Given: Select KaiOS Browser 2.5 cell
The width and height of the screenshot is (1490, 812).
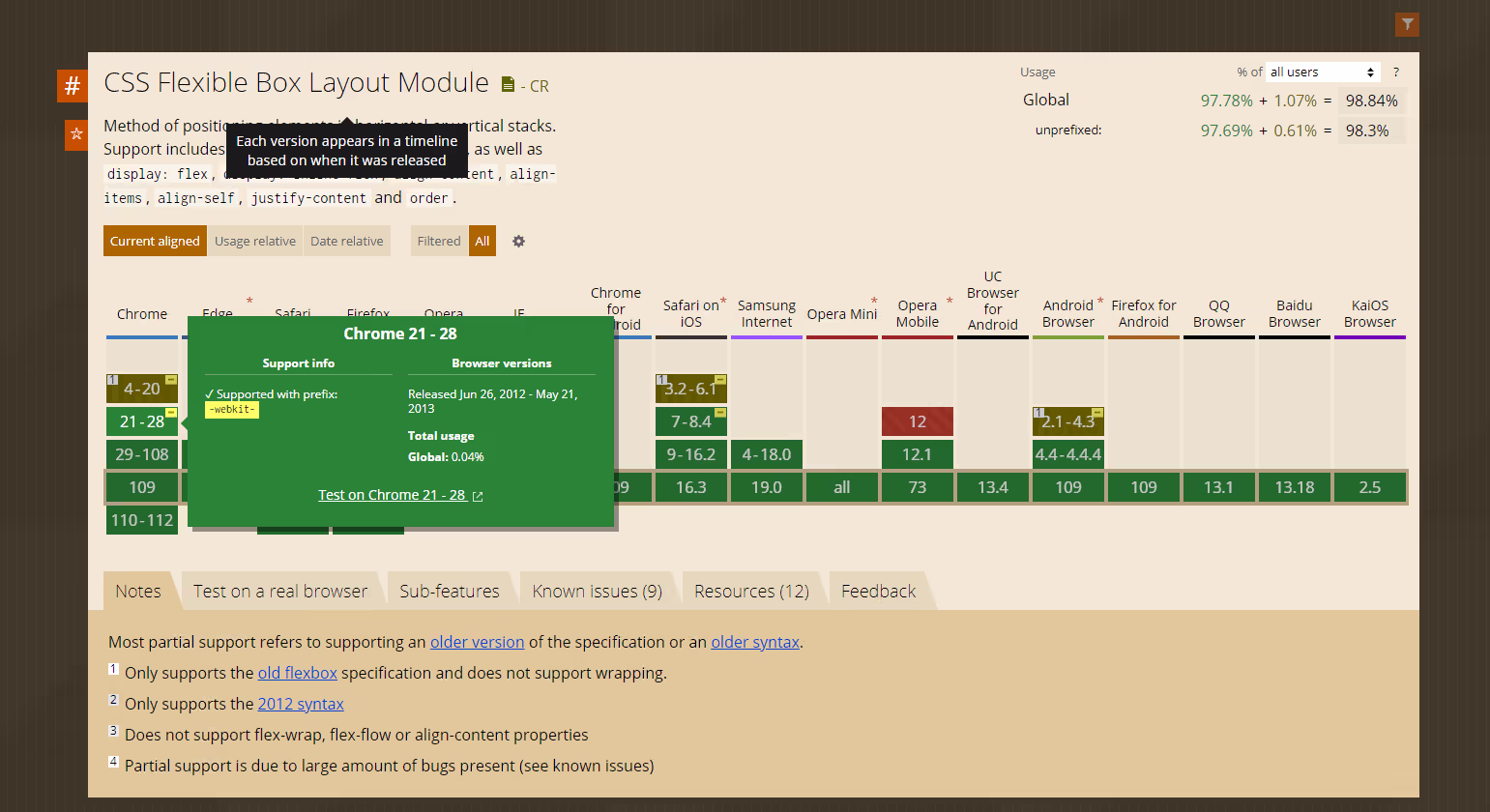Looking at the screenshot, I should pos(1370,487).
